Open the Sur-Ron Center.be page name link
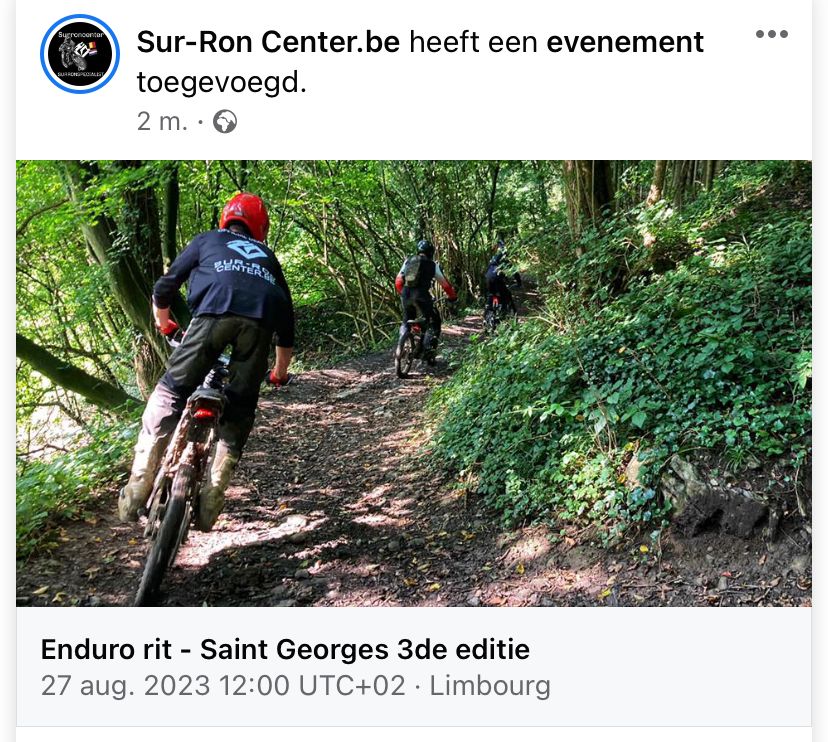 (x=268, y=42)
